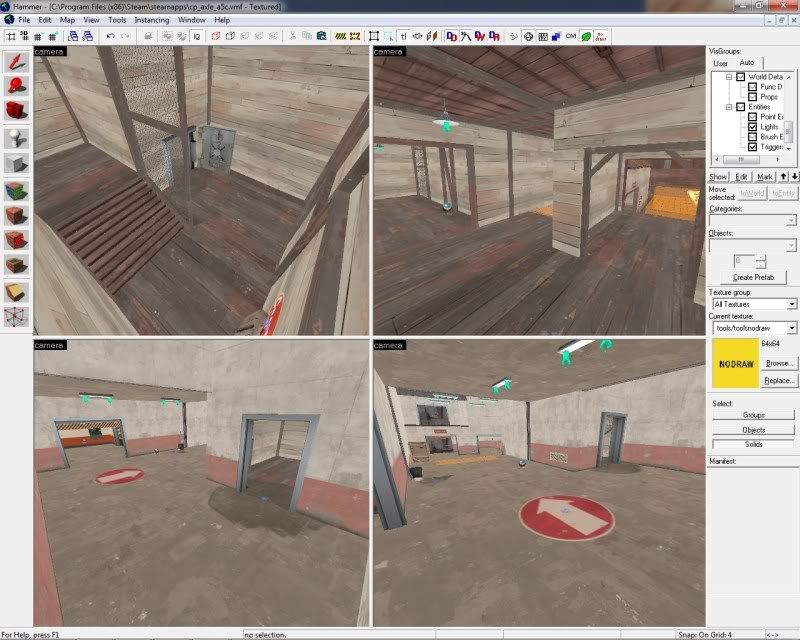Toggle the texture lock tl icon
Image resolution: width=800 pixels, height=640 pixels.
403,36
